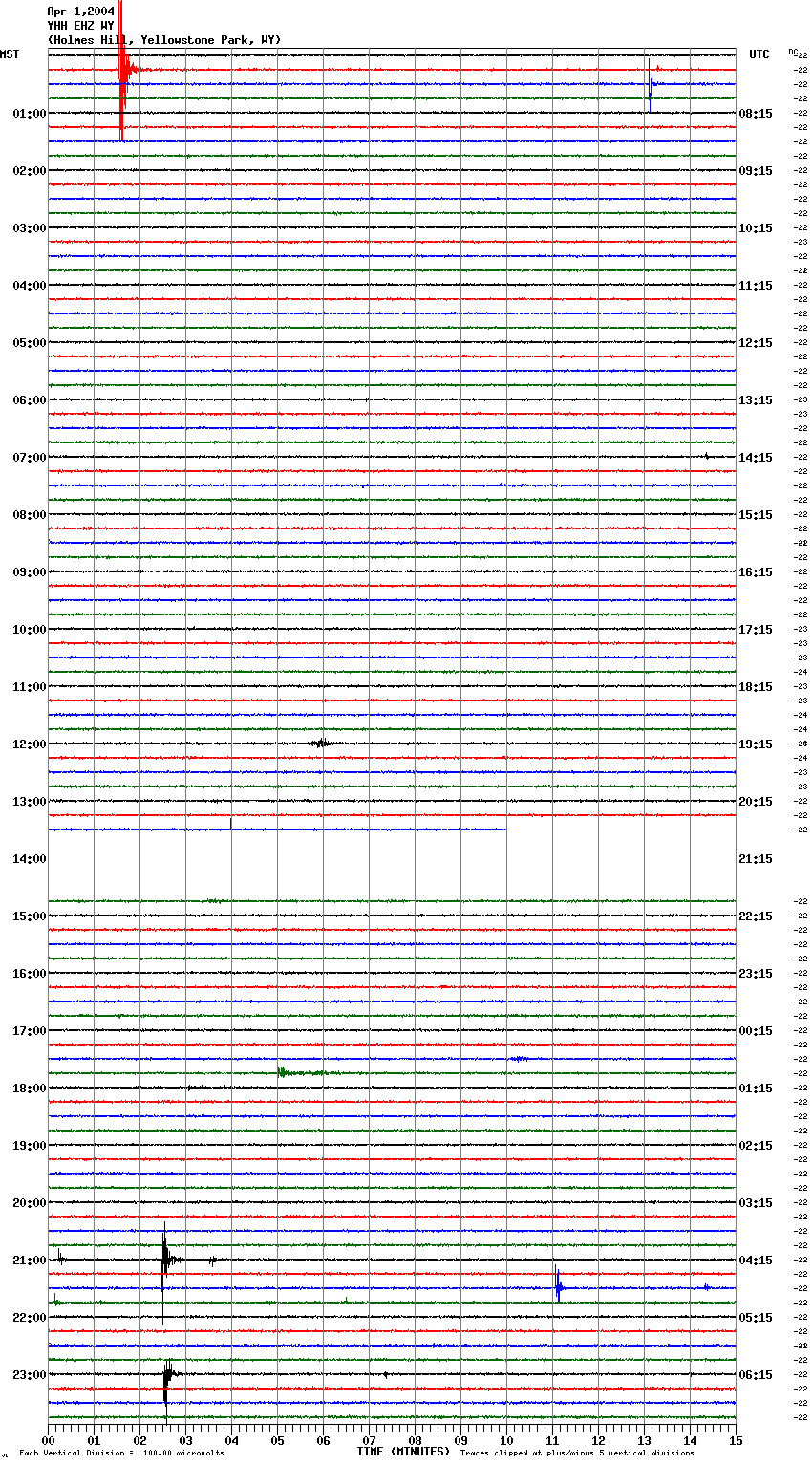The image size is (812, 1466).
Task: Select the 05 minute axis tick label
Action: point(277,1440)
